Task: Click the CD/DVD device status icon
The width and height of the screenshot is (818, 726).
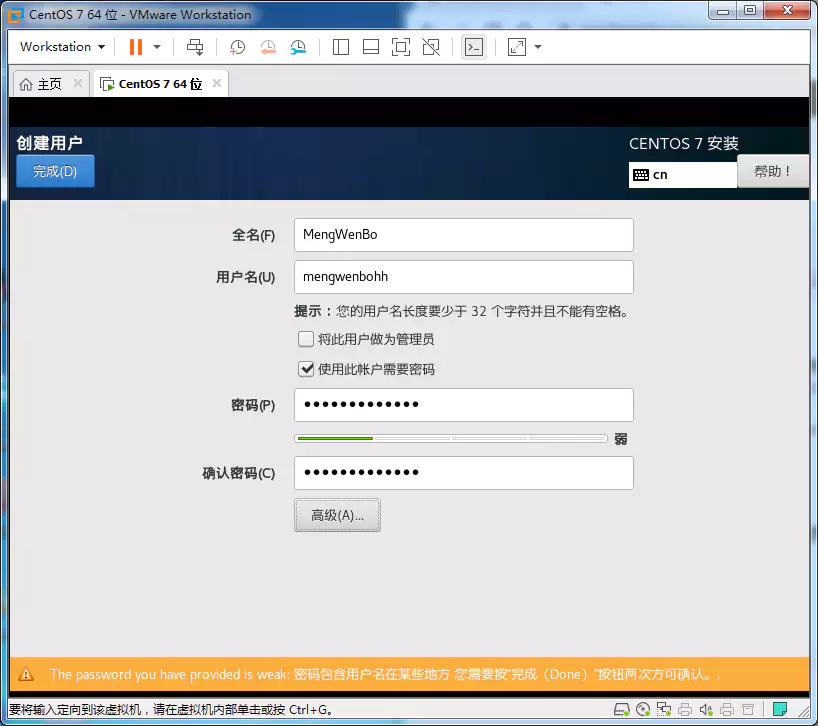Action: [x=643, y=710]
